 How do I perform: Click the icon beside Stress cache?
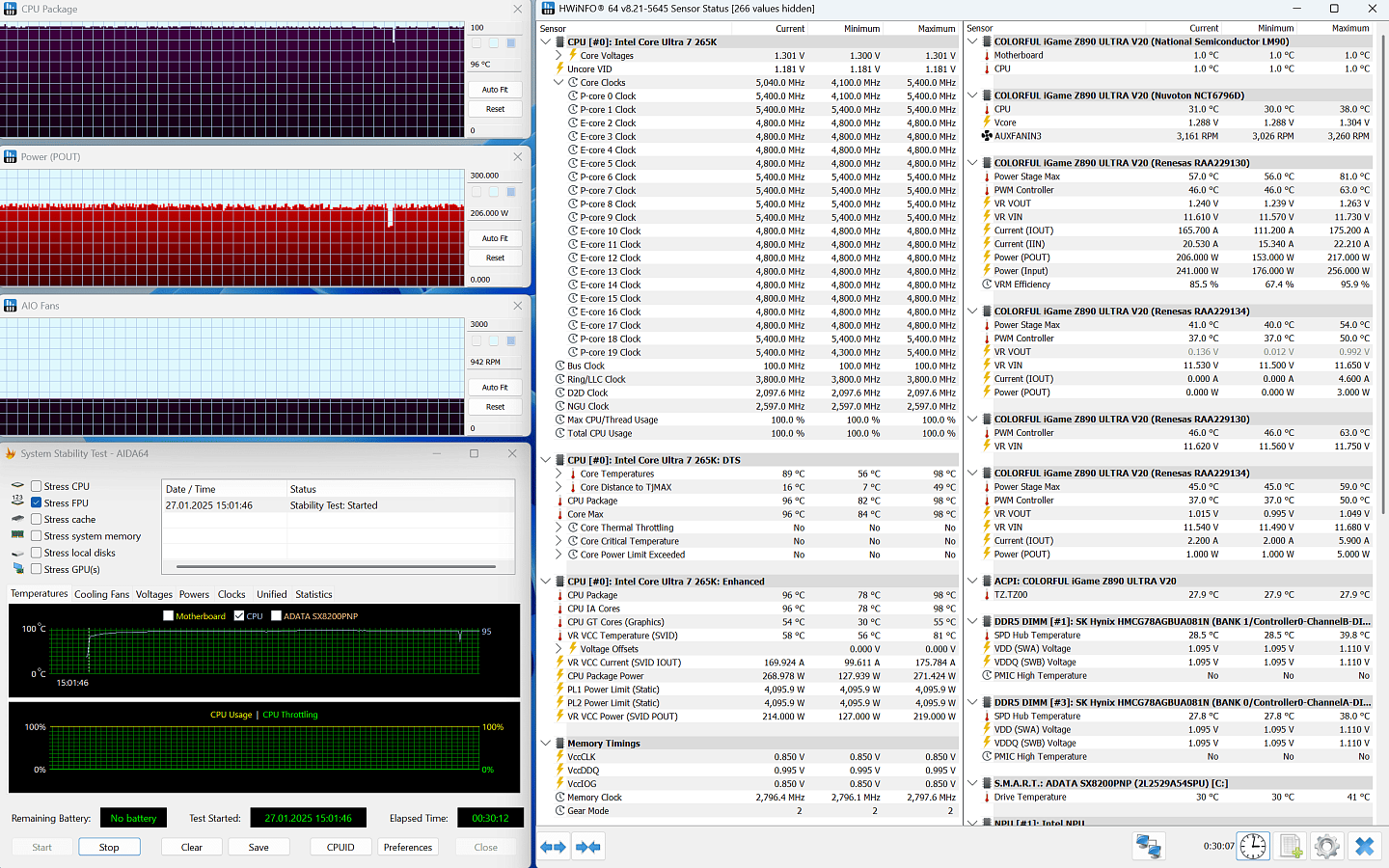[x=17, y=519]
